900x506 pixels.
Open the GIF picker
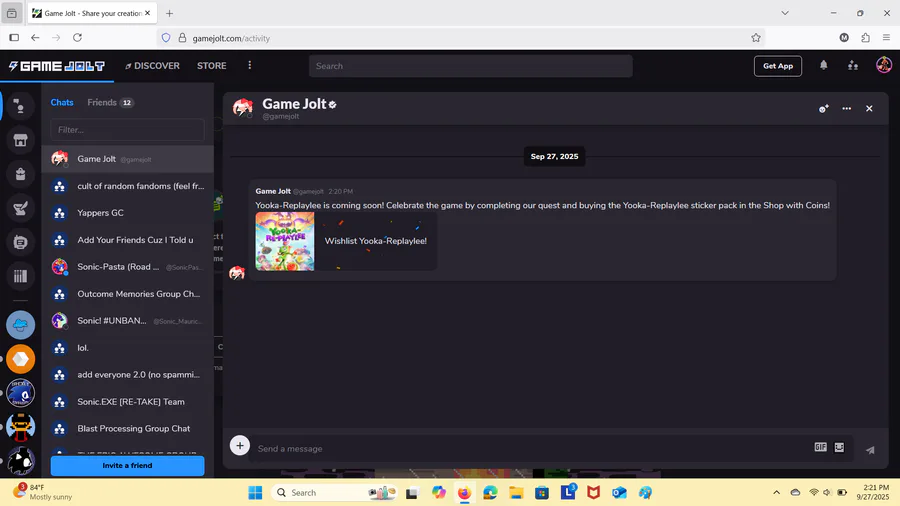pos(821,447)
